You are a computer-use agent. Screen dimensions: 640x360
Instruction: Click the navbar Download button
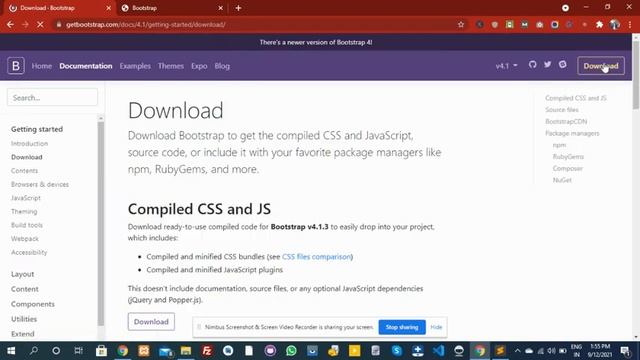[601, 66]
